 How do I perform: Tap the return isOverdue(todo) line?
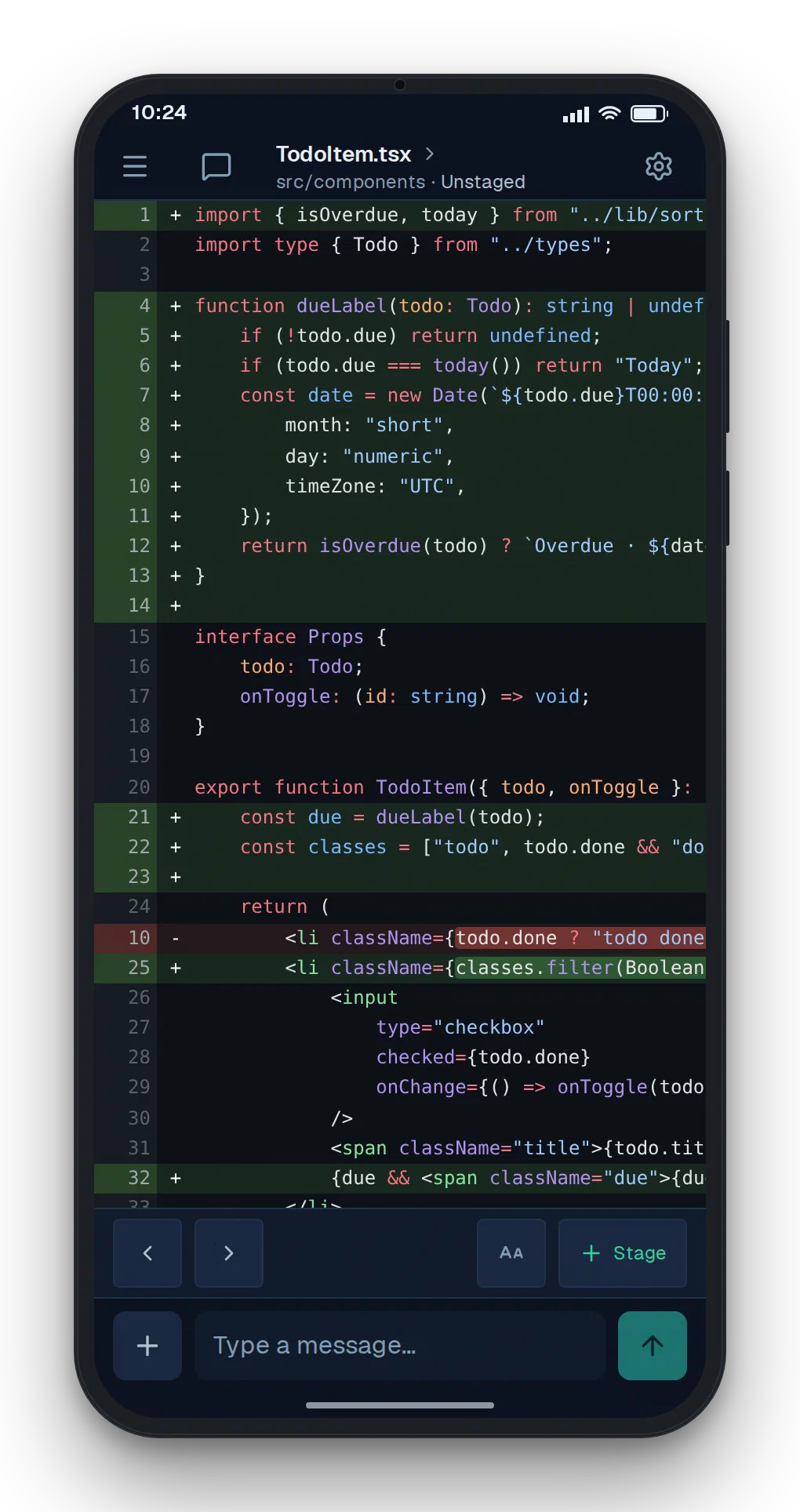(x=400, y=546)
